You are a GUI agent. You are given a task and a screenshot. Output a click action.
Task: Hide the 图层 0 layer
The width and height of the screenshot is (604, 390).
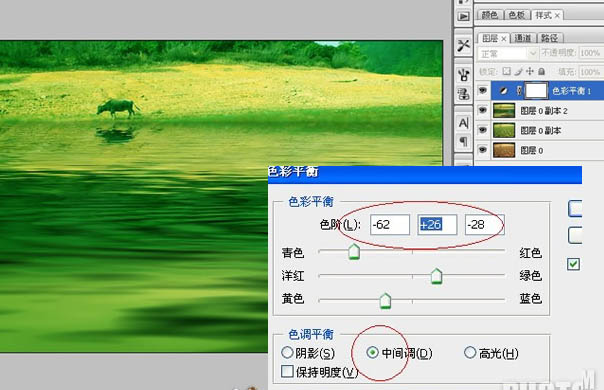[x=482, y=150]
